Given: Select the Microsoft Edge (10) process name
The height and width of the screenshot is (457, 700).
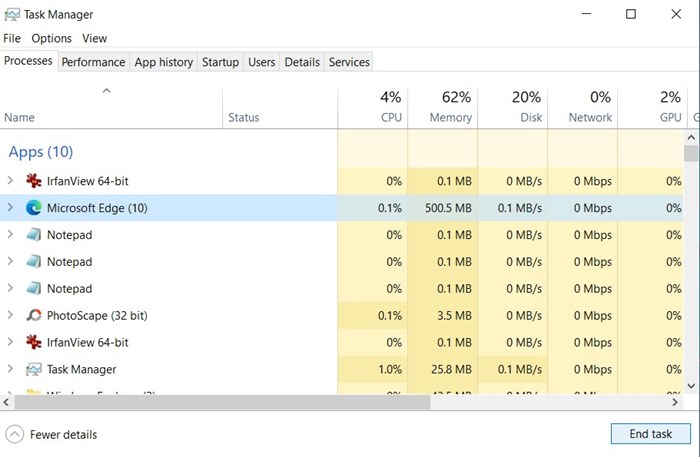Looking at the screenshot, I should (97, 208).
